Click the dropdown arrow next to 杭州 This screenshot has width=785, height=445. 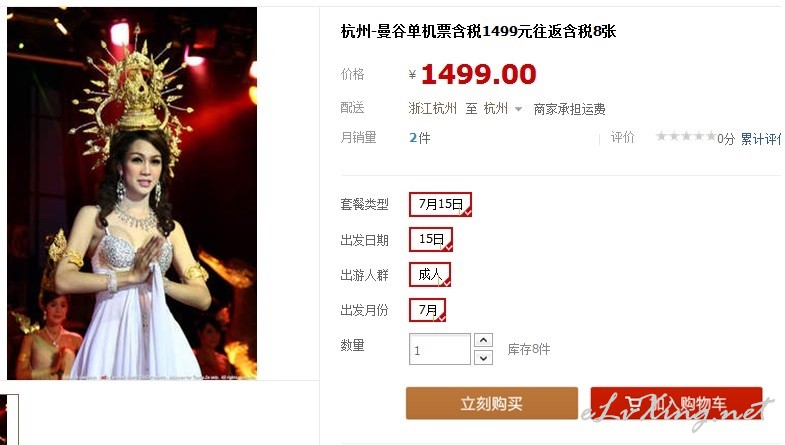click(x=519, y=109)
